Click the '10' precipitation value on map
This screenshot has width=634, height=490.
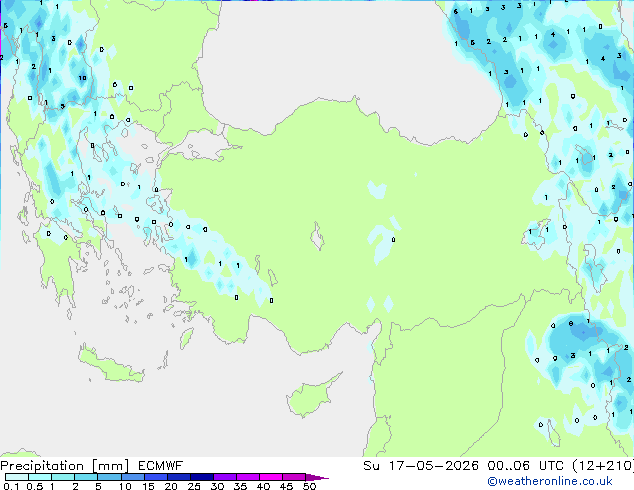82,78
